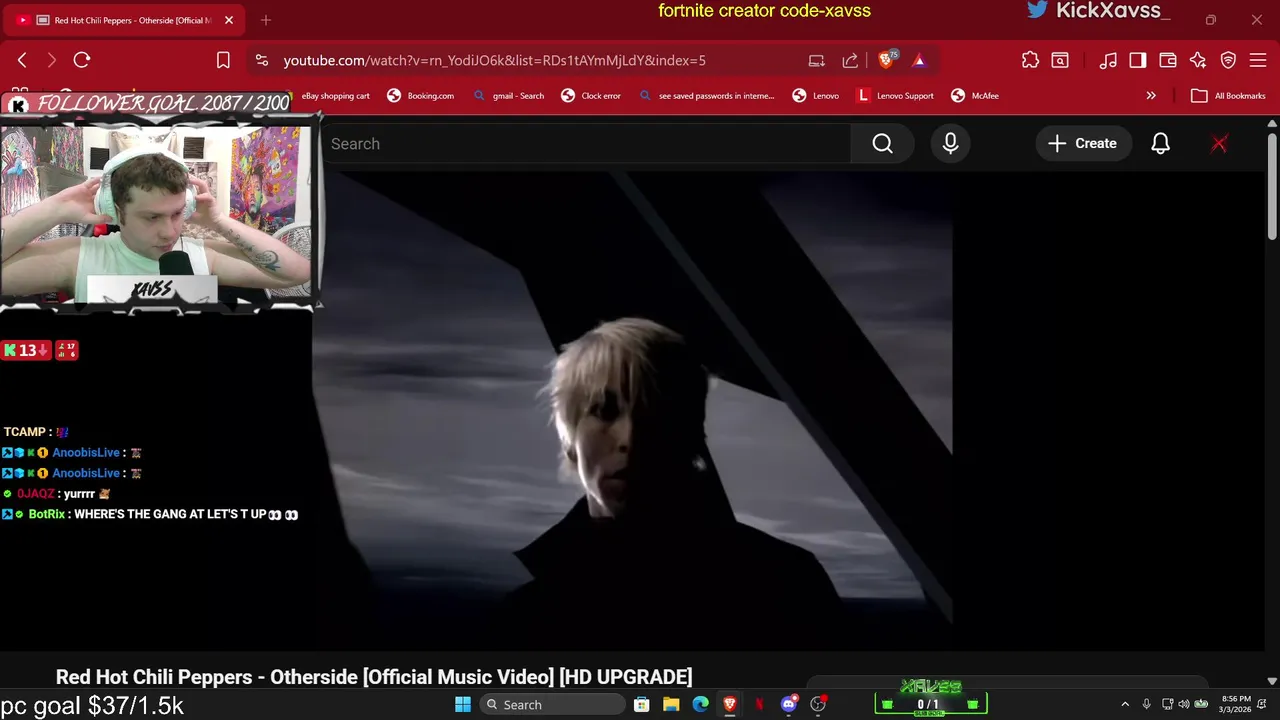
Task: Click the microphone tray icon
Action: coord(1146,704)
